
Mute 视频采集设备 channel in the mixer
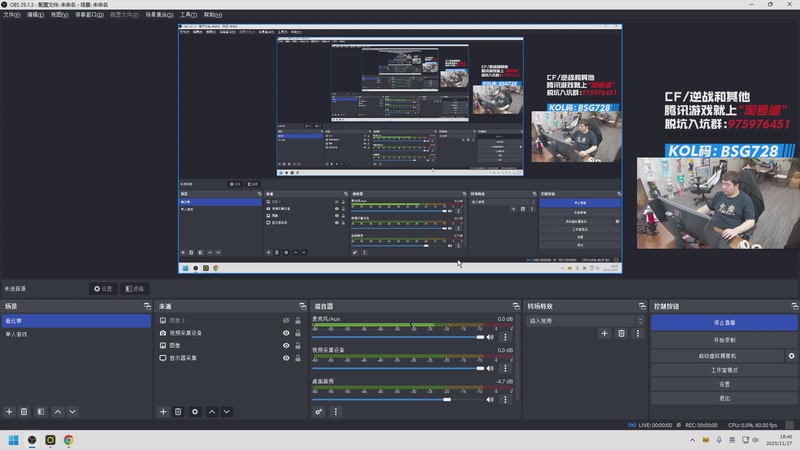coord(490,368)
